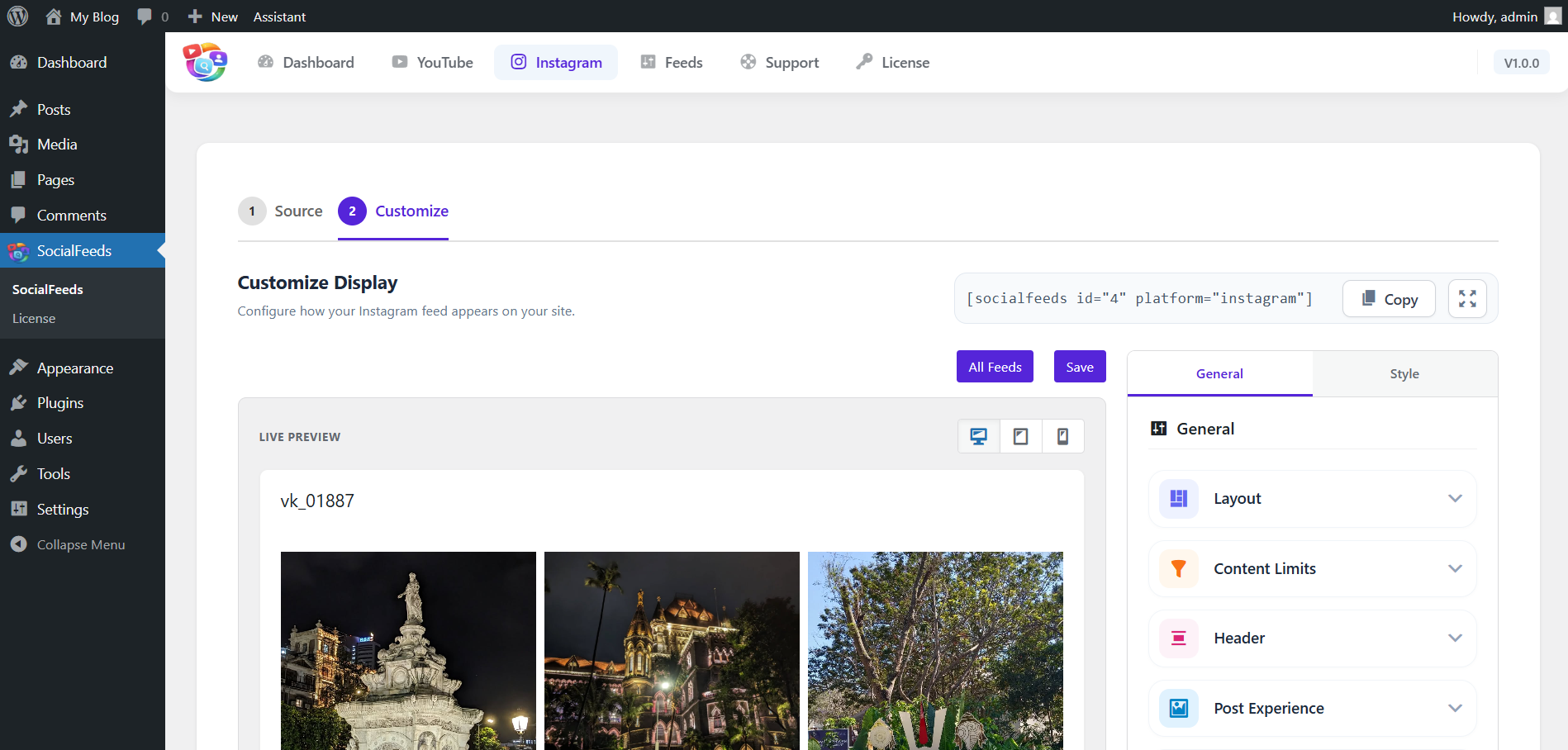
Task: Open the YouTube tab in plugin navigation
Action: pos(433,63)
